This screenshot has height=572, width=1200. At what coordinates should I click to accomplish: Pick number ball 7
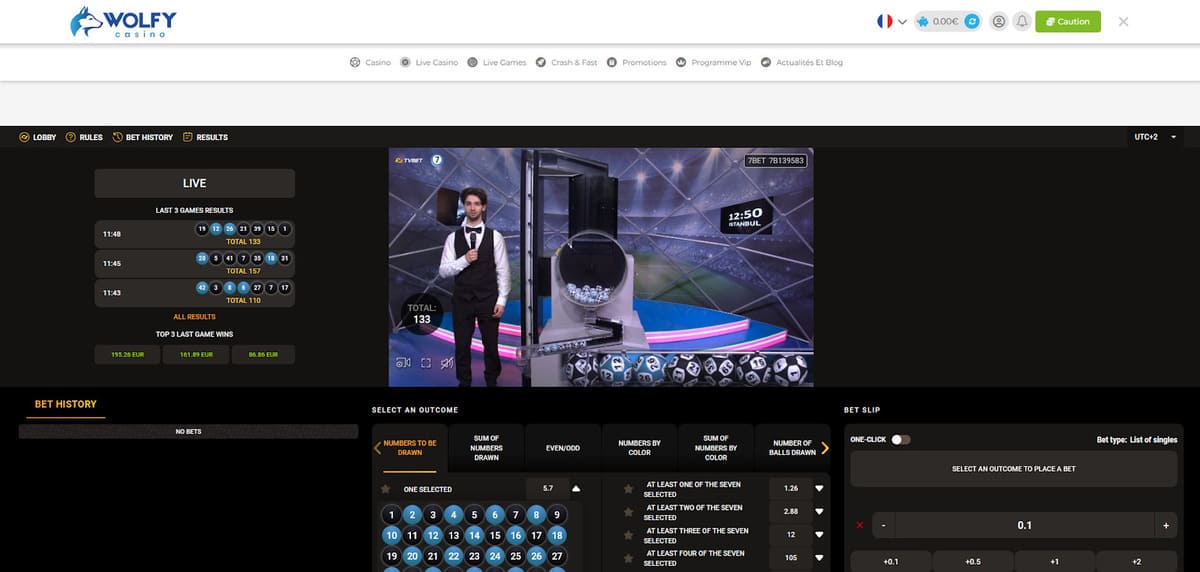click(x=515, y=515)
